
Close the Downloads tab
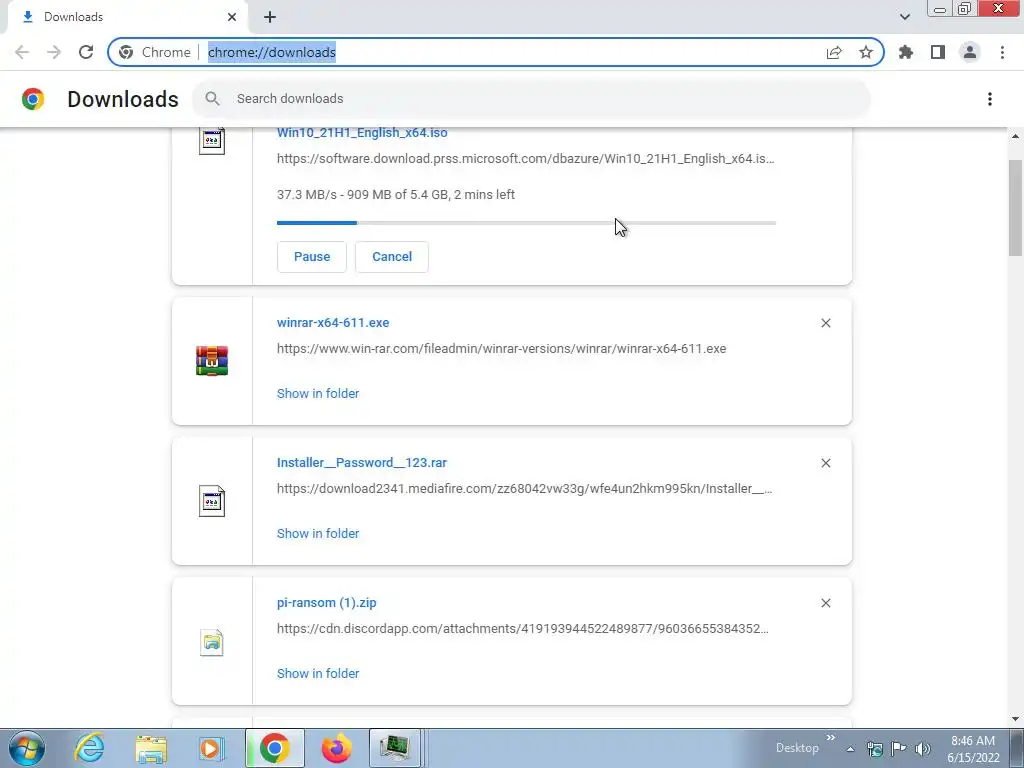232,17
